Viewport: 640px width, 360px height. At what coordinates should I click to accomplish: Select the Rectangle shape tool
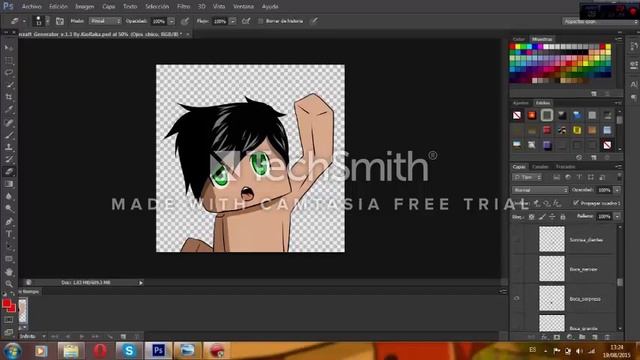tap(9, 259)
